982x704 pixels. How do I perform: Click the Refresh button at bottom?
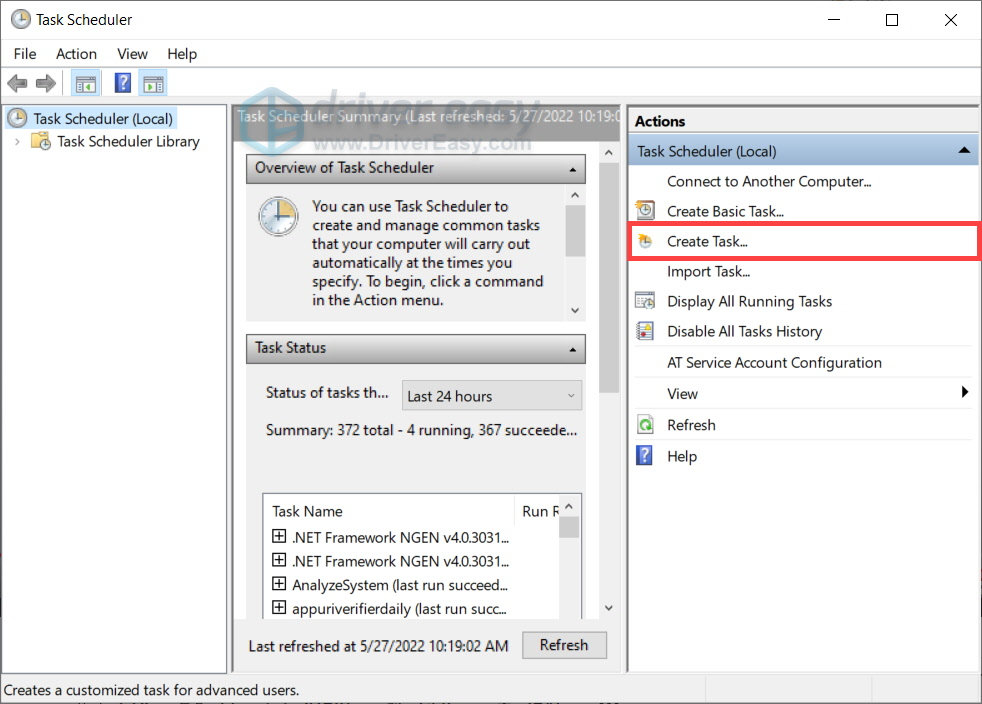point(564,645)
